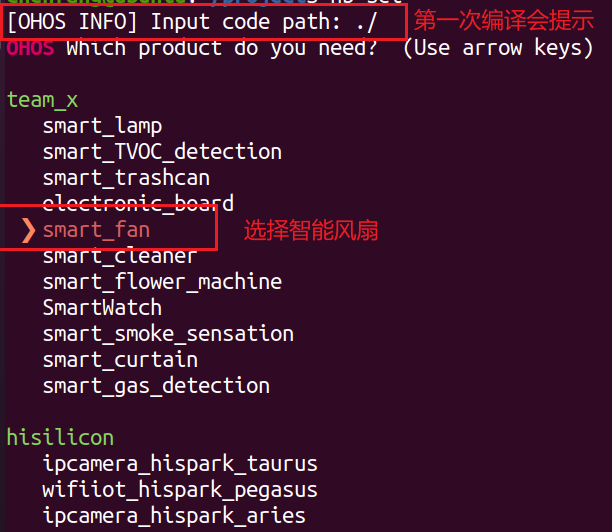Click the hisilicon group heading

pyautogui.click(x=60, y=438)
